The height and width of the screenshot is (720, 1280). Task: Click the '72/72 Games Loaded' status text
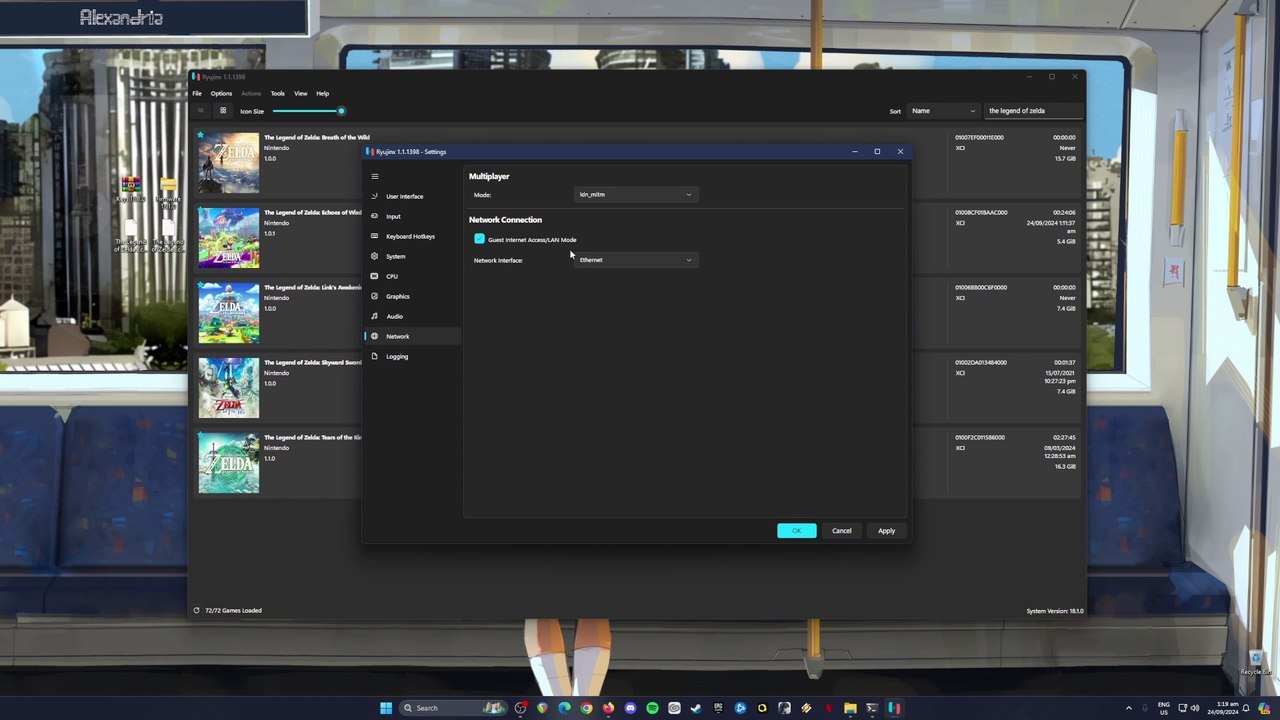click(233, 611)
